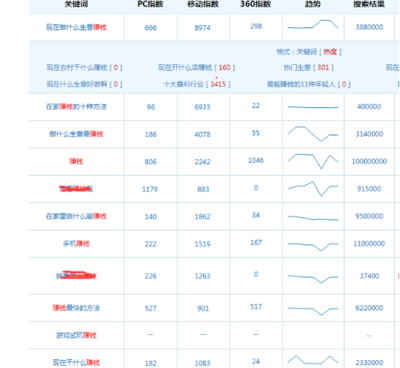Viewport: 400px width, 368px height.
Task: Select search result count 915000
Action: (369, 189)
